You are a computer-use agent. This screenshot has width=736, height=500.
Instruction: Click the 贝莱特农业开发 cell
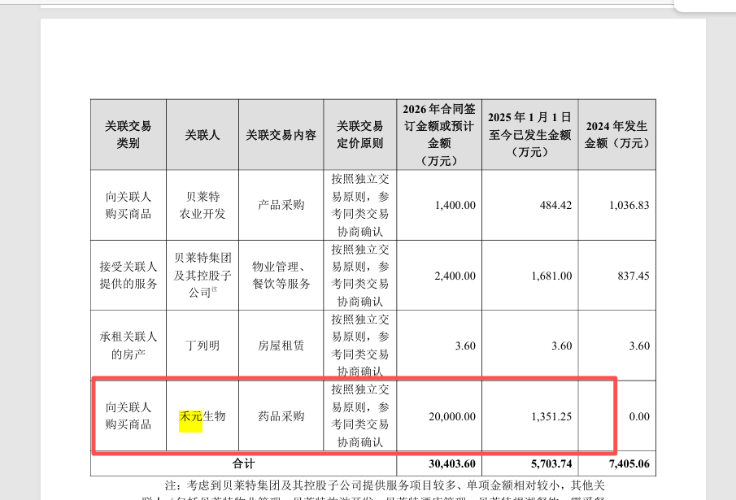202,205
